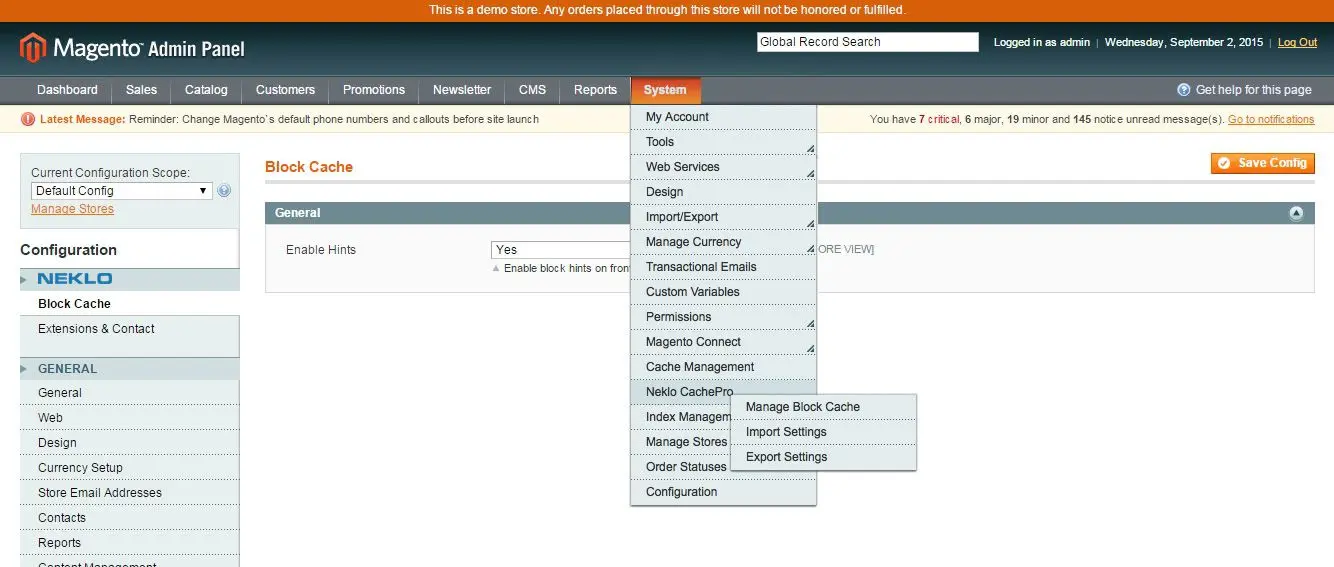
Task: Choose Import Settings submenu item
Action: click(824, 432)
